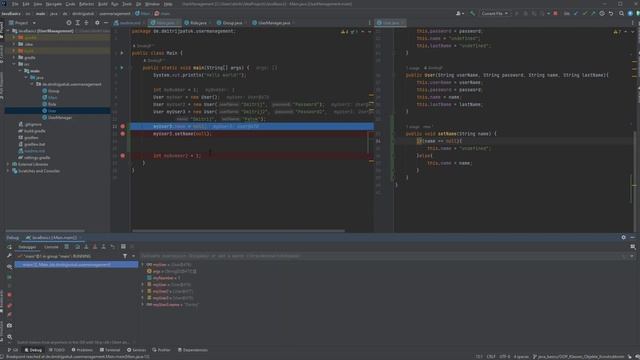Toggle breakpoint on myUser3.setName(null) line
This screenshot has width=640, height=360.
122,134
